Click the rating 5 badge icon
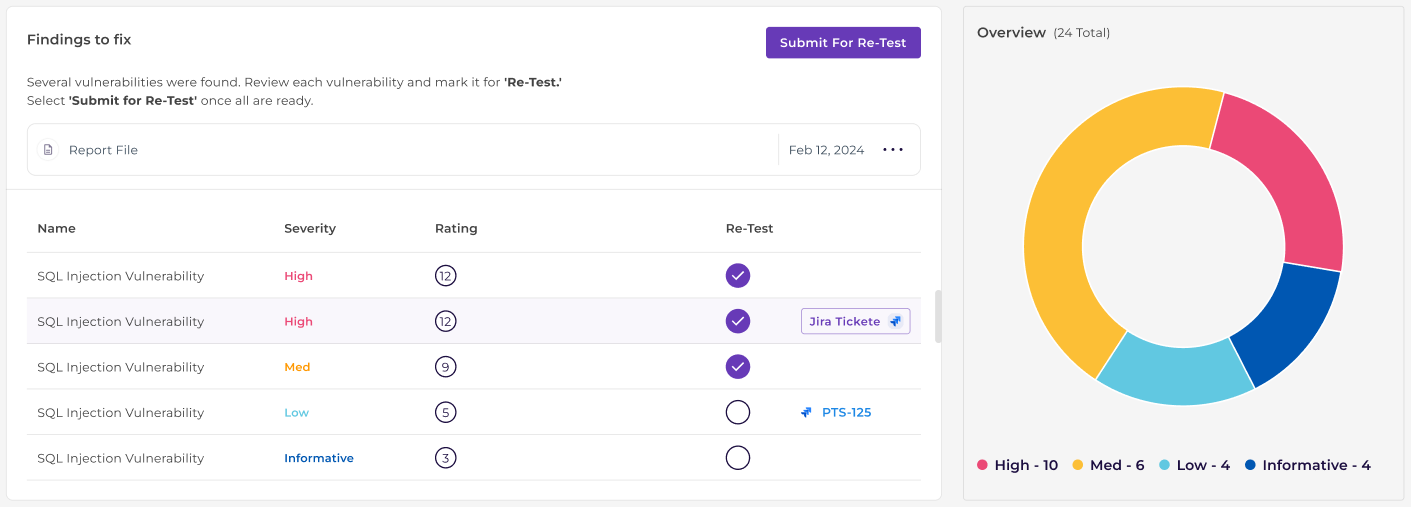The image size is (1411, 507). click(x=446, y=412)
